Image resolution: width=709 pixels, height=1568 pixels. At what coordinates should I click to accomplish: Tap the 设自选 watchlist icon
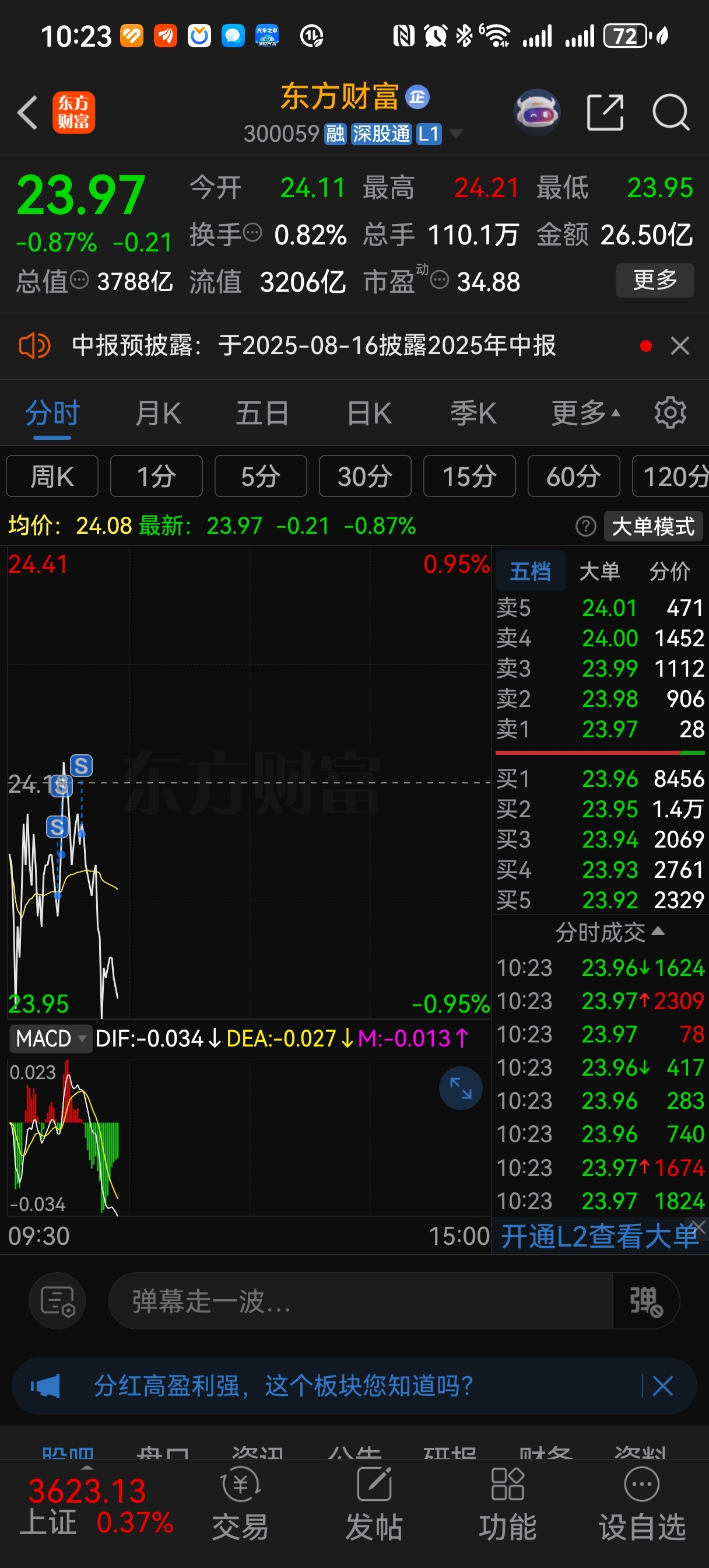pos(642,1503)
